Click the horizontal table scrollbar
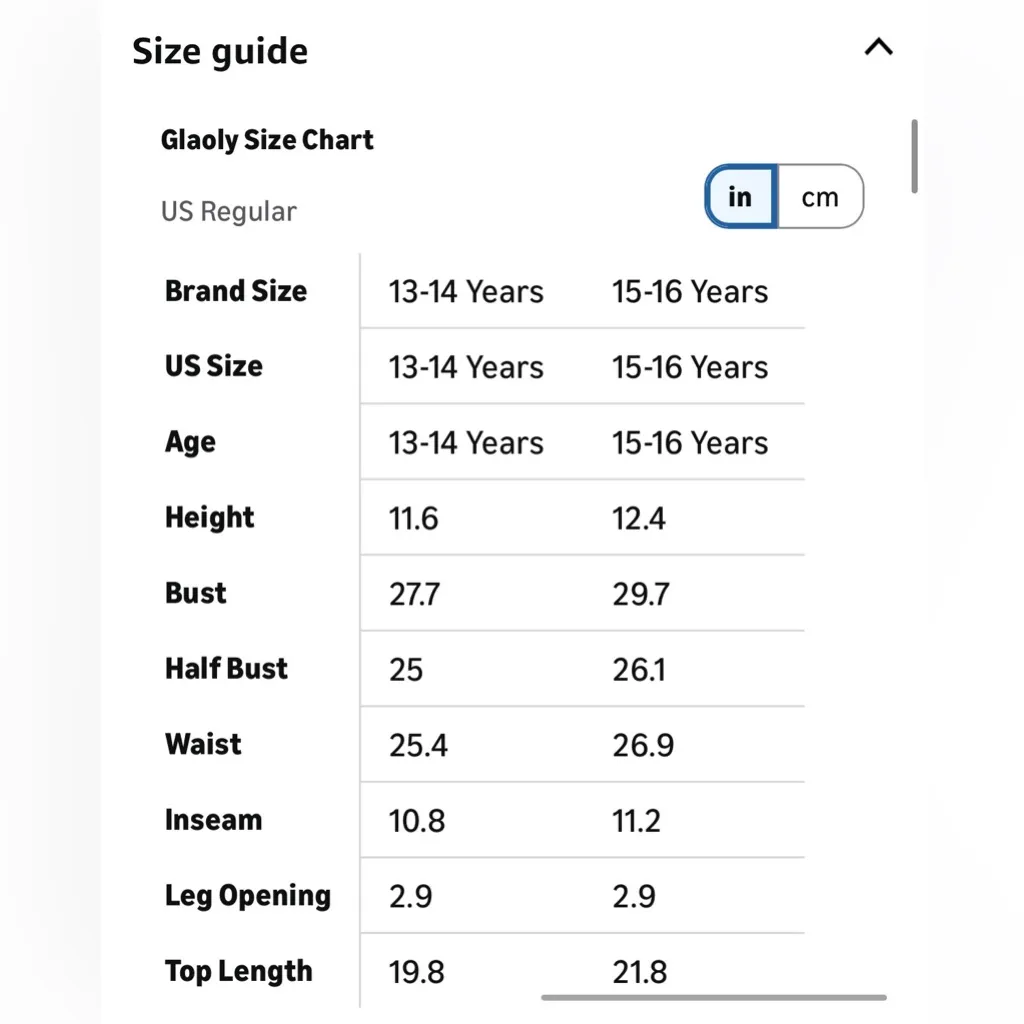The width and height of the screenshot is (1024, 1024). point(714,997)
